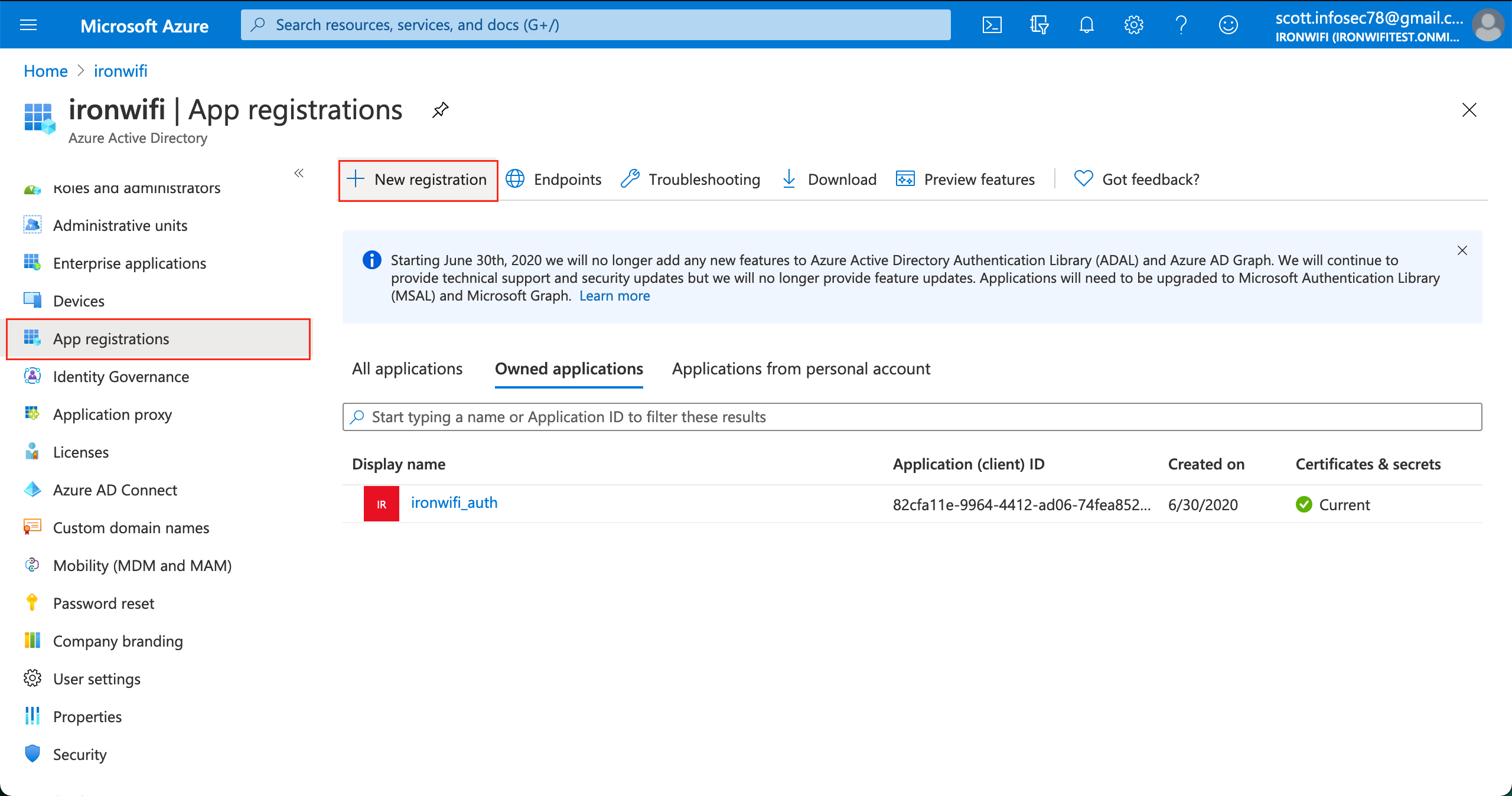Open portal settings gear icon

[x=1133, y=25]
